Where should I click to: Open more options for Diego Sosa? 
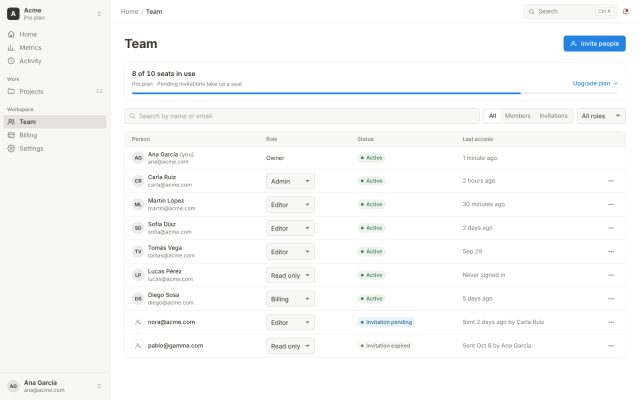(x=611, y=299)
